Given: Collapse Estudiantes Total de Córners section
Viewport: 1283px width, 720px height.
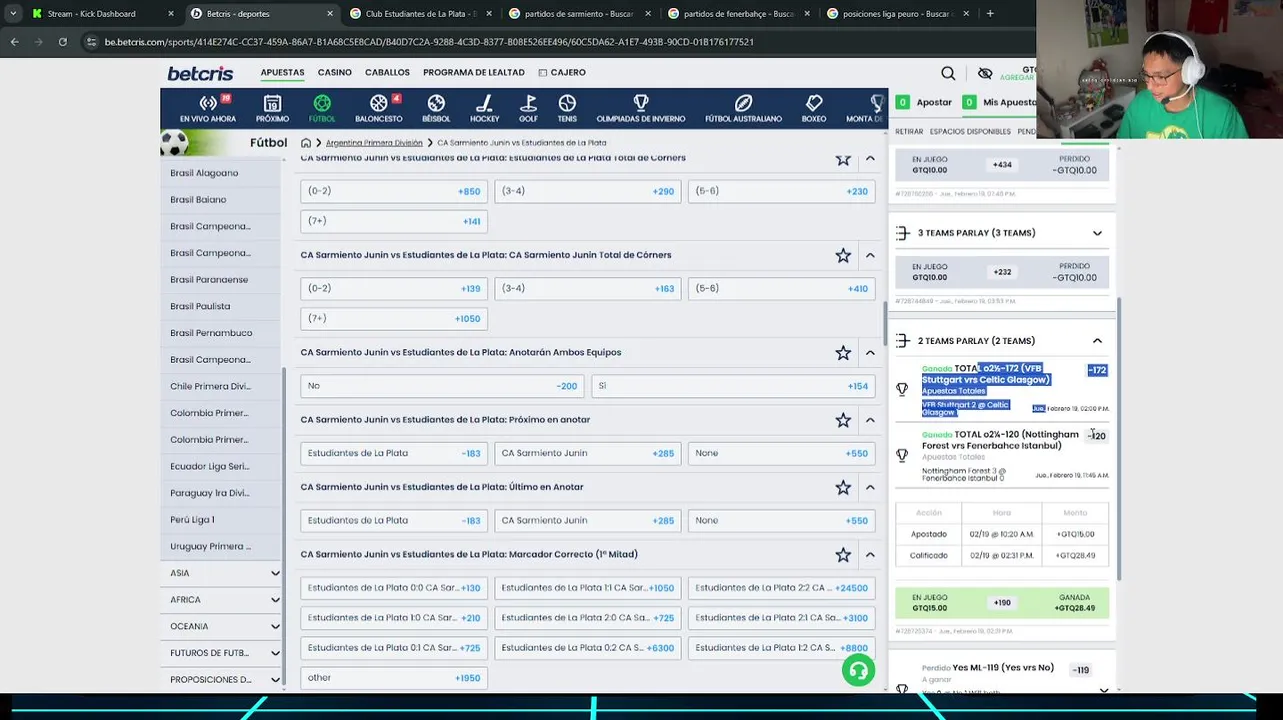Looking at the screenshot, I should 870,159.
